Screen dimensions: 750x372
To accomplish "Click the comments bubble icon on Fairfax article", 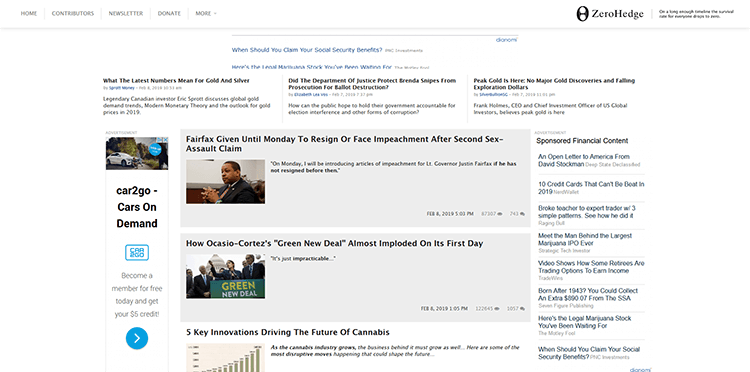I will [x=522, y=214].
